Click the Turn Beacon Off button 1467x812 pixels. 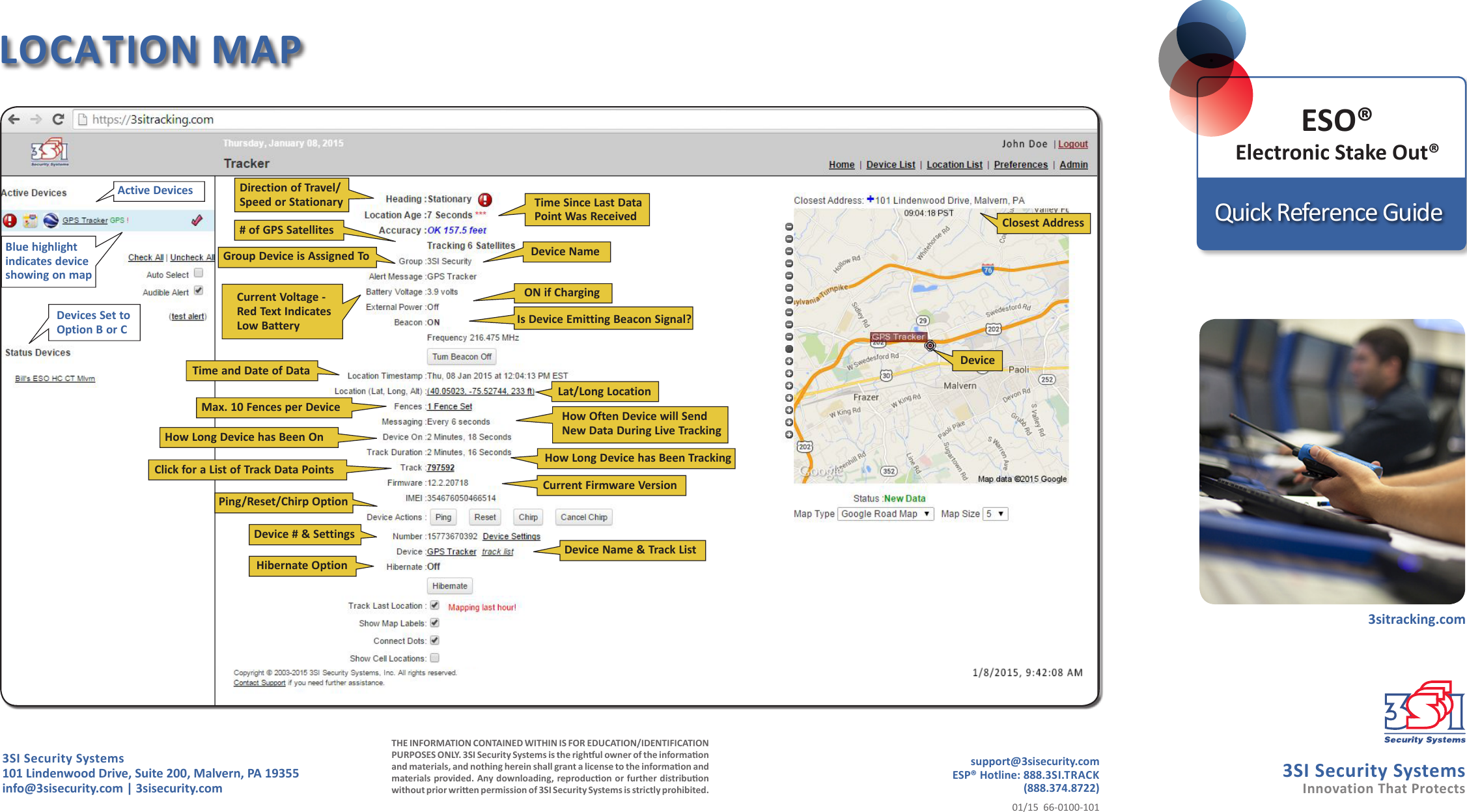462,357
